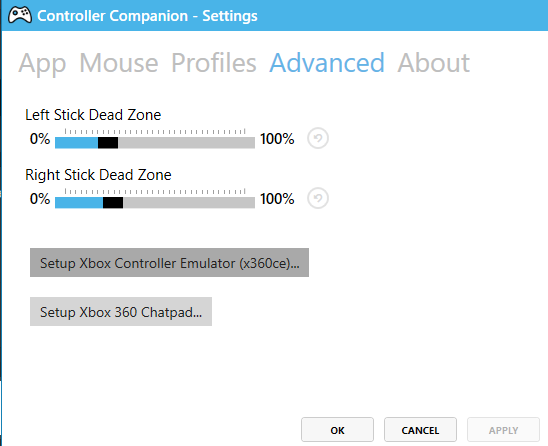Click the gray track of the Right Stick slider
548x446 pixels.
(x=189, y=203)
